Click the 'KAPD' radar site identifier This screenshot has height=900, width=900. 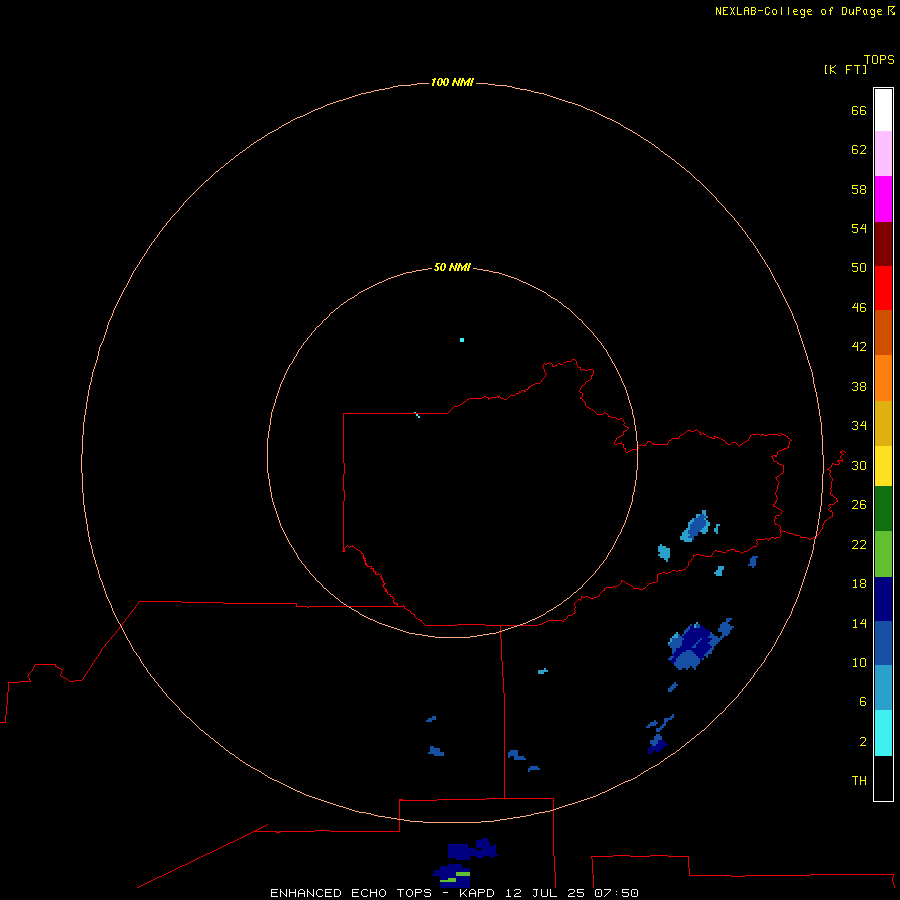[x=478, y=893]
